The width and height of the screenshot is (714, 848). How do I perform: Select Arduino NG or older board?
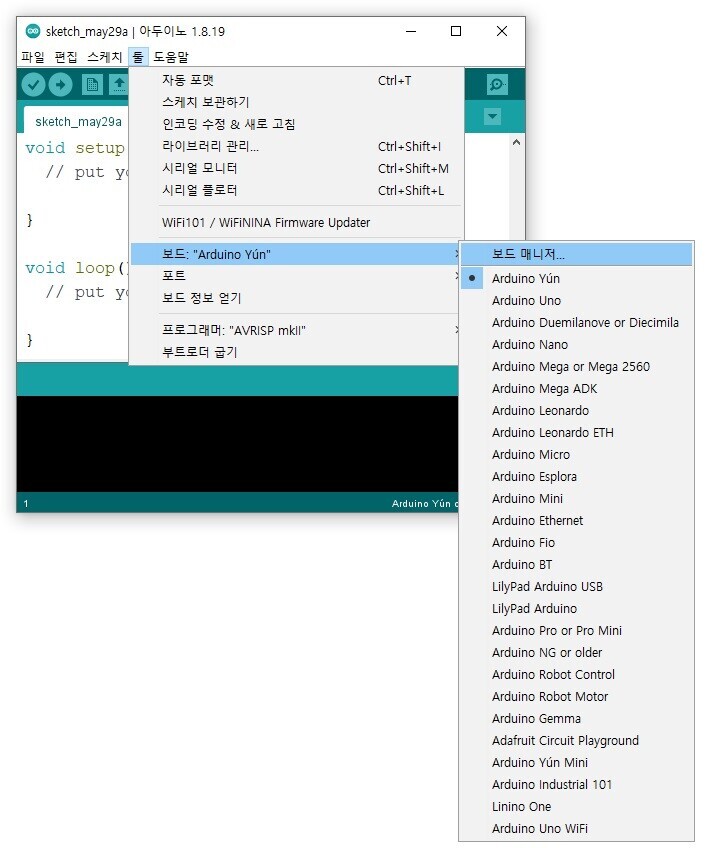point(577,653)
